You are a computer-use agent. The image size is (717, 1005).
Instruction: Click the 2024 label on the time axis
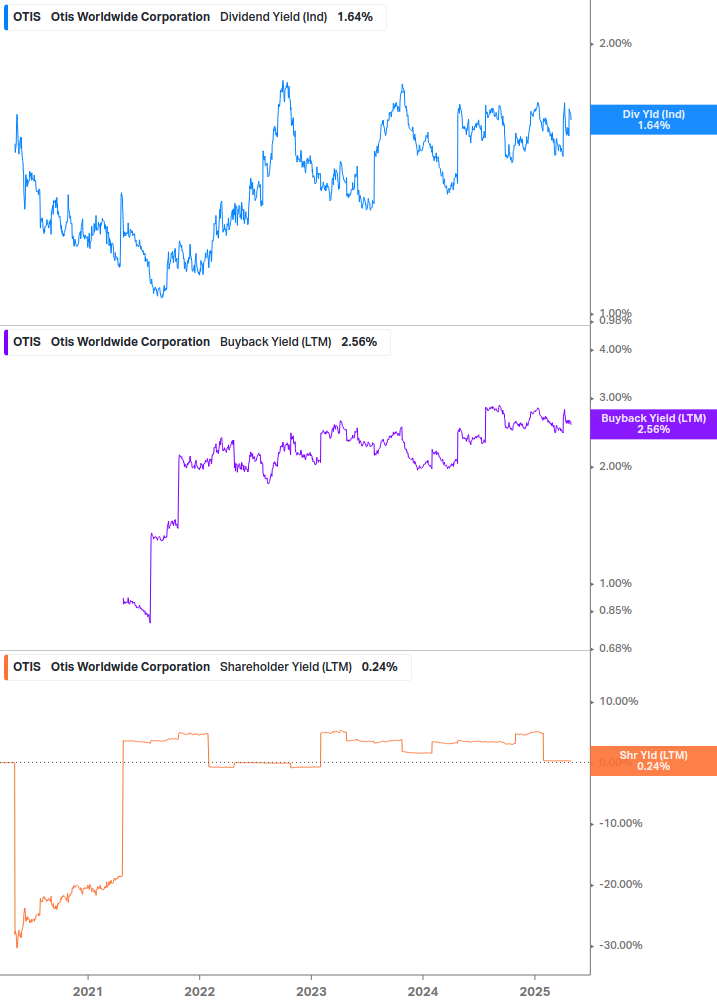point(423,992)
